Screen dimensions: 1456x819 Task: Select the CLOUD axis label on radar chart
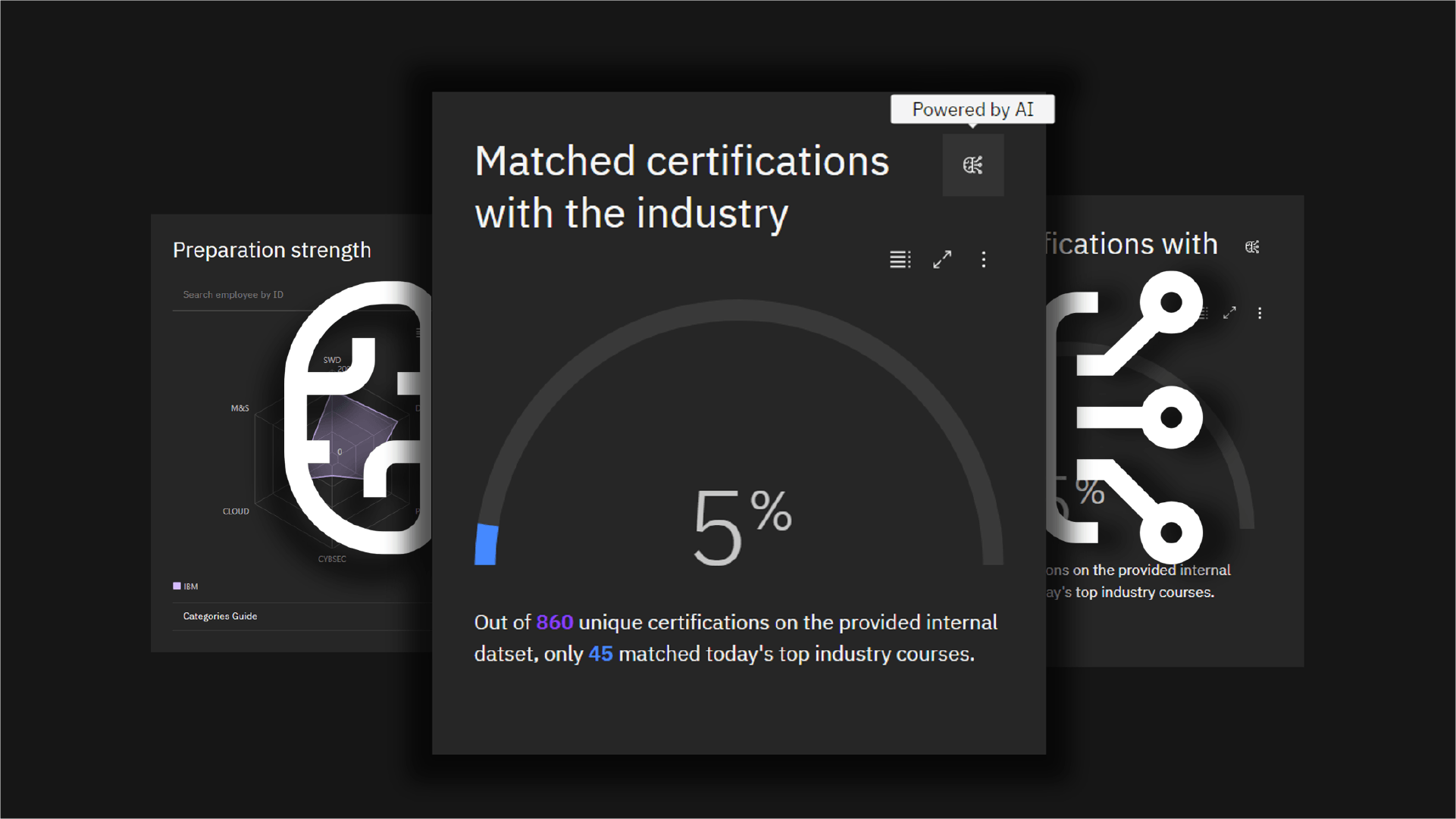[236, 511]
